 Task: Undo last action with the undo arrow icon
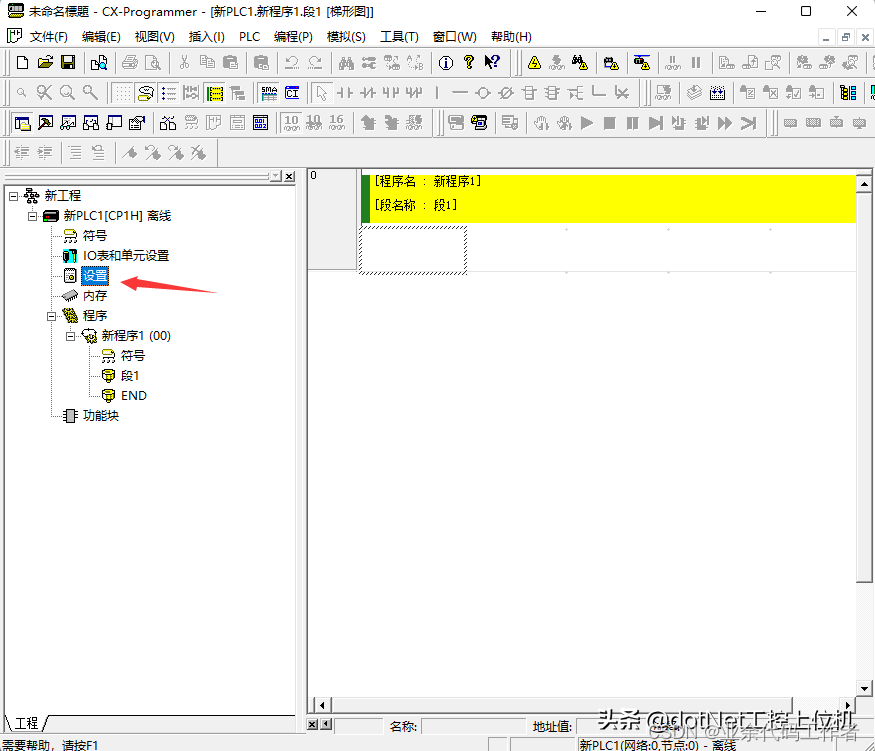tap(291, 62)
